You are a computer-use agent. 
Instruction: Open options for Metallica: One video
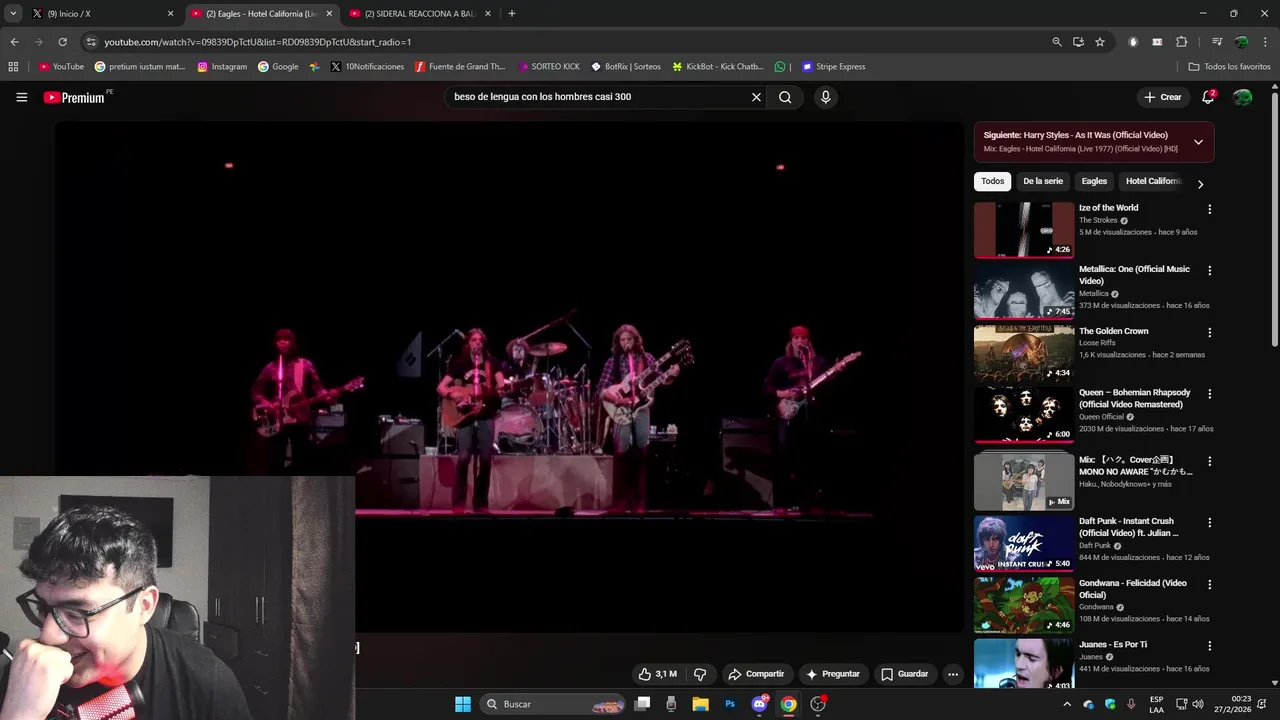pos(1209,271)
